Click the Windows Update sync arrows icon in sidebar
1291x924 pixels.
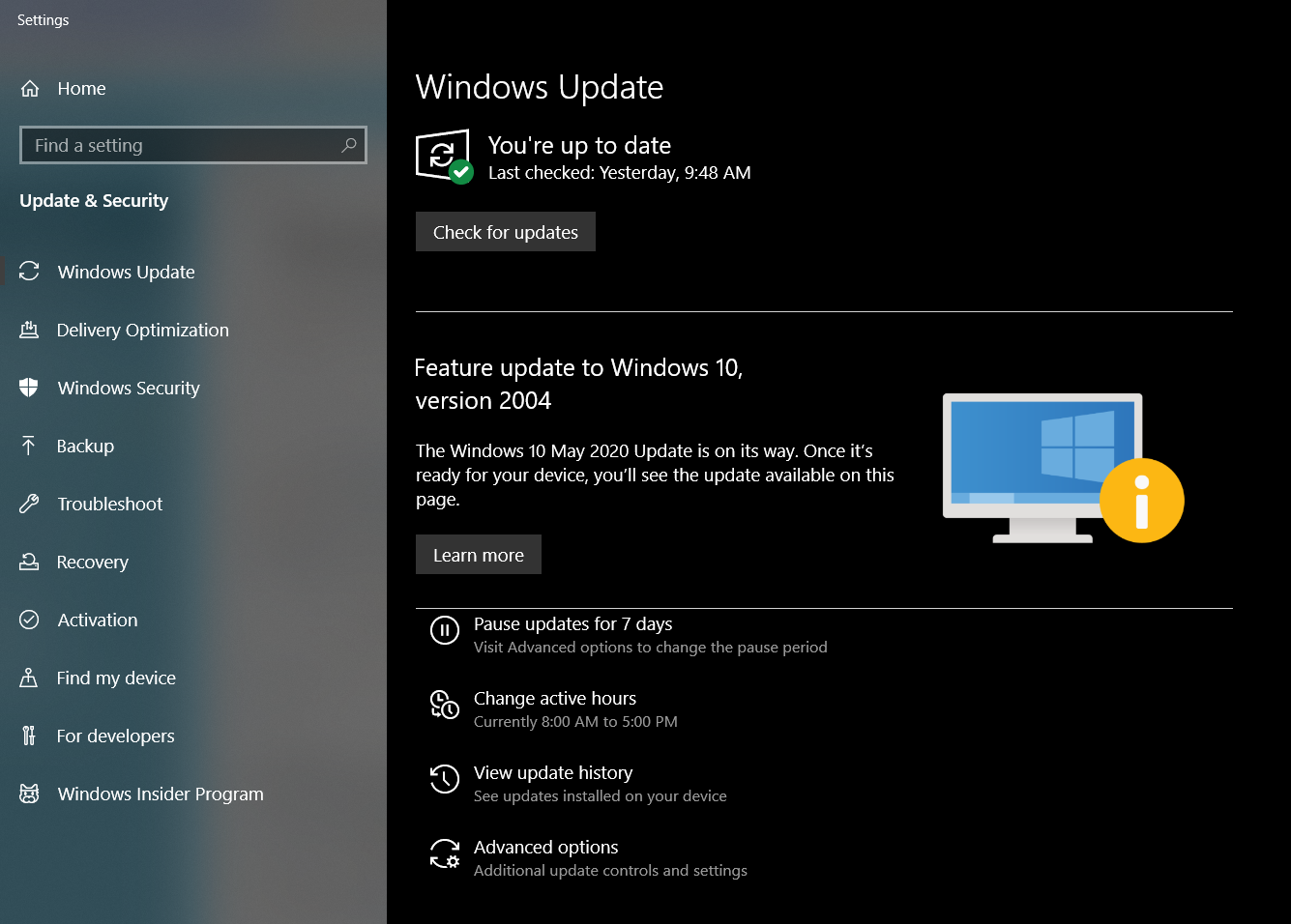[x=29, y=272]
